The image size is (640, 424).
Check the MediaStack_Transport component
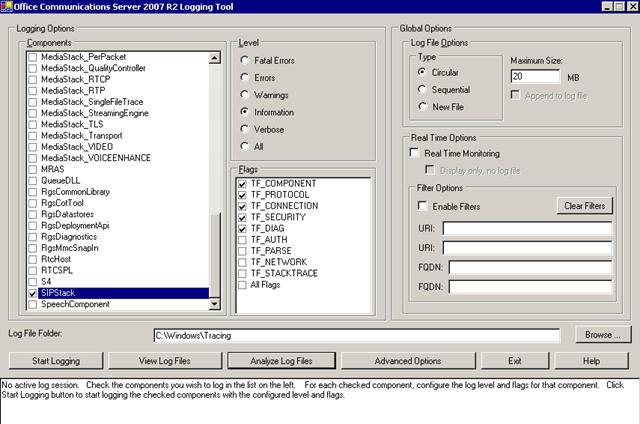point(33,135)
